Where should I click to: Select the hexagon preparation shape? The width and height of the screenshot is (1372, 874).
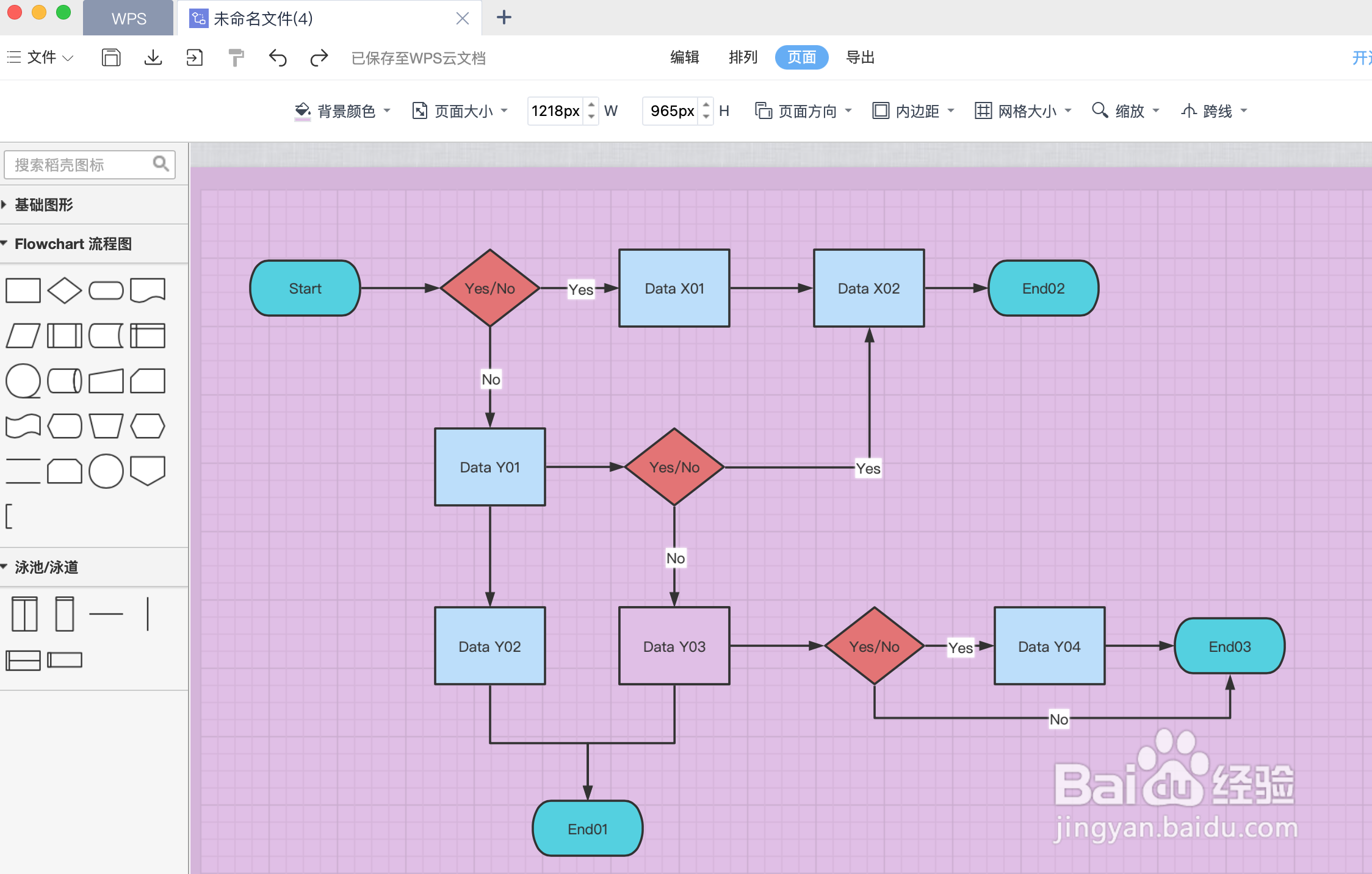coord(148,426)
